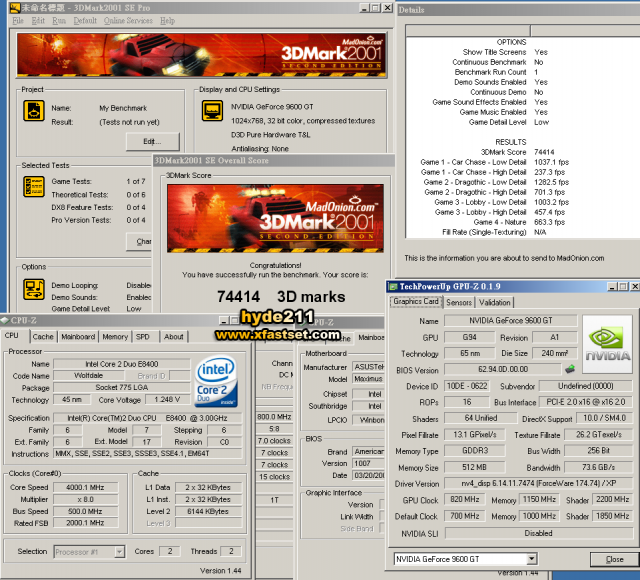
Task: Open the File menu in 3DMark2001
Action: pos(18,20)
